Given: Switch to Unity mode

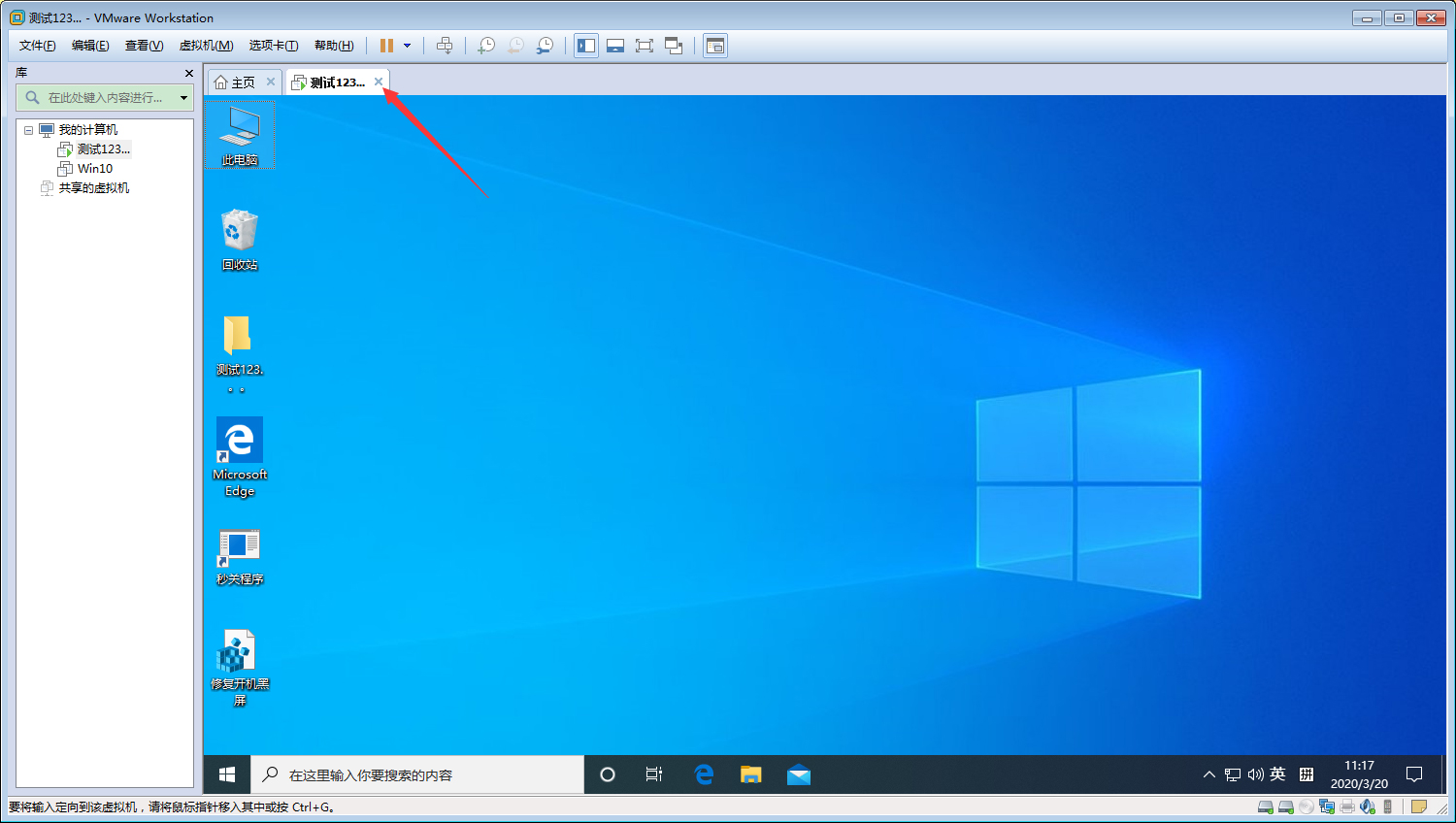Looking at the screenshot, I should pos(674,46).
